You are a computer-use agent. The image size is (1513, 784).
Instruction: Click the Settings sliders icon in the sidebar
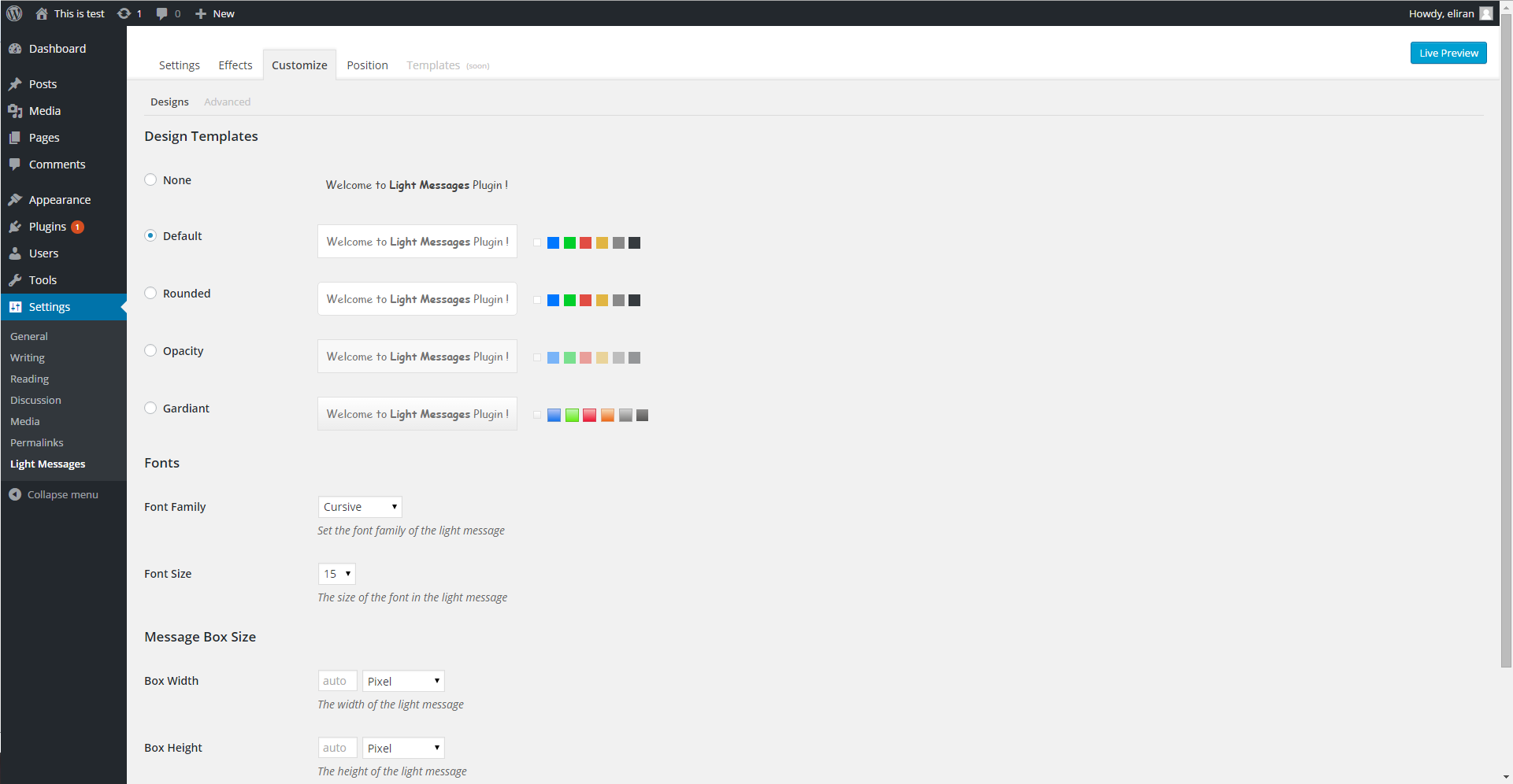(x=15, y=307)
